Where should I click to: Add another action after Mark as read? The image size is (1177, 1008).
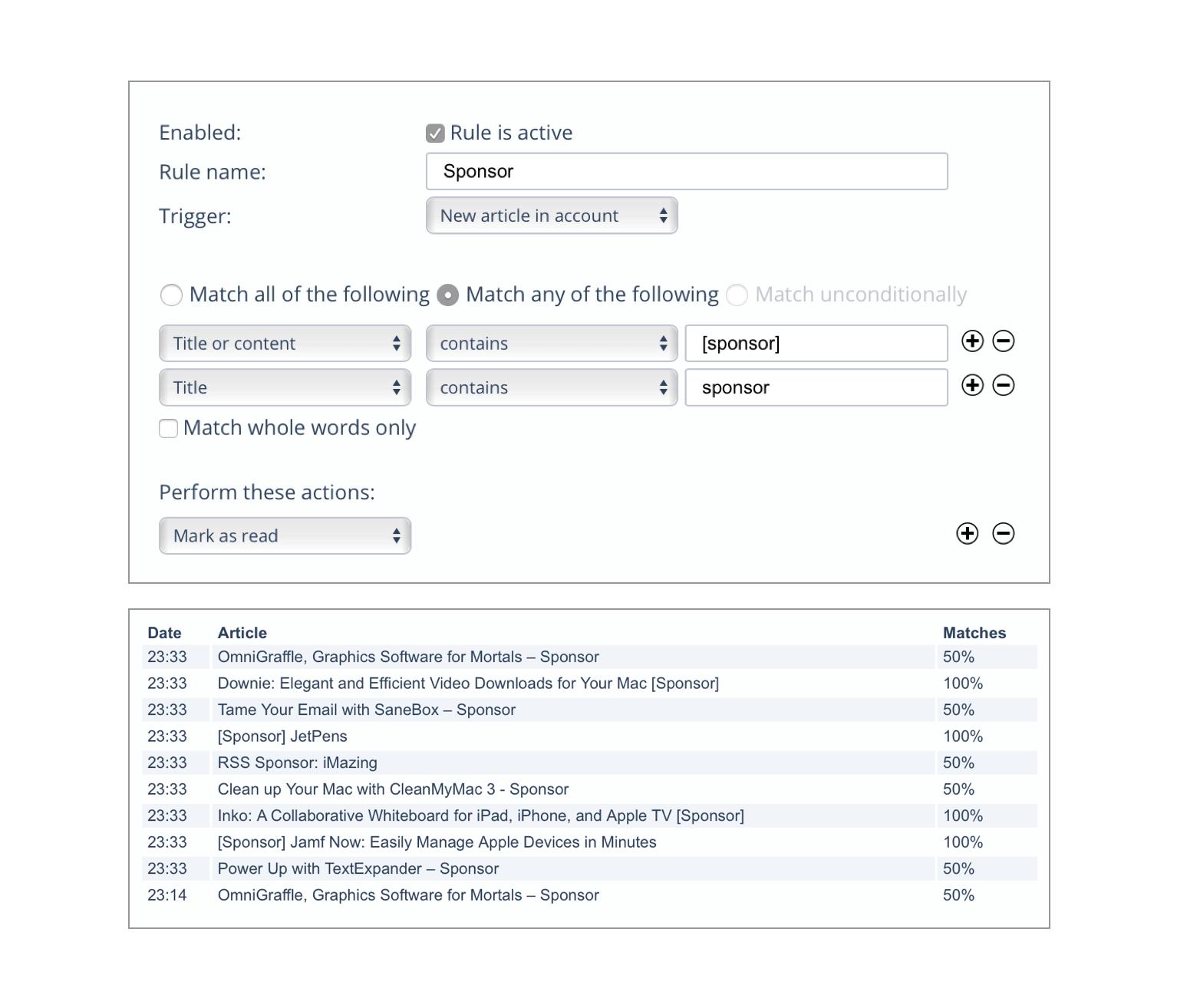click(968, 534)
